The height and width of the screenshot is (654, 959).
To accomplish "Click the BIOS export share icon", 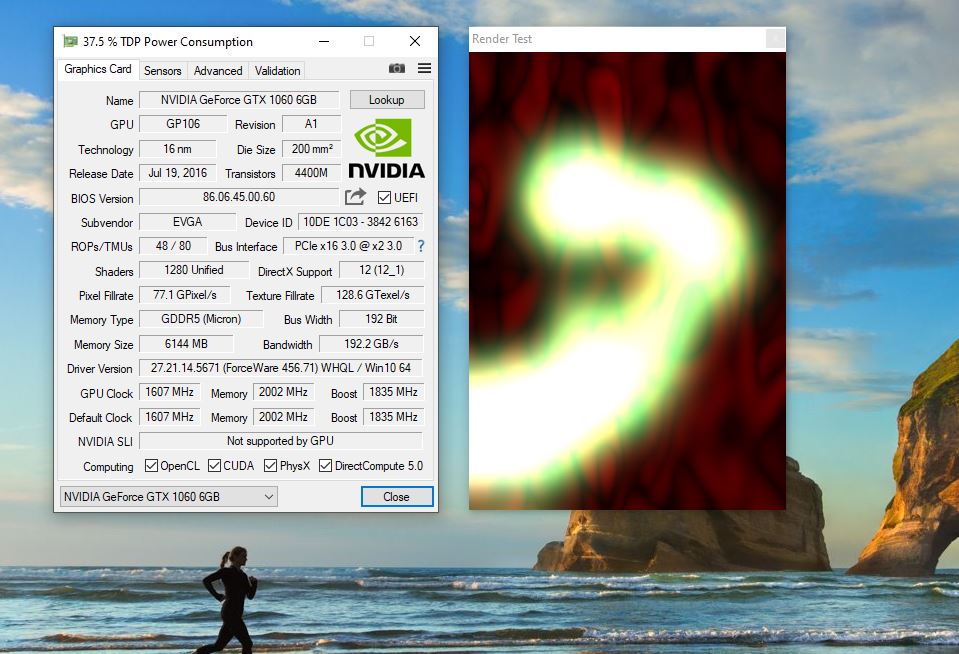I will click(355, 196).
